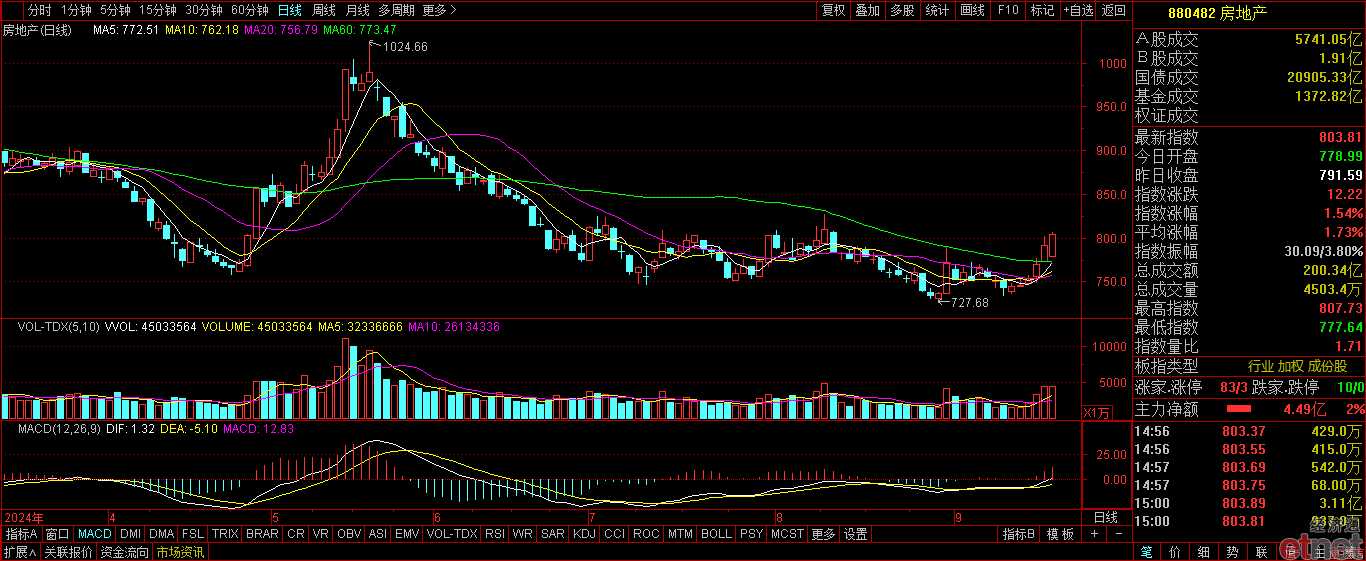Select the 15分钟 period tab
Image resolution: width=1366 pixels, height=561 pixels.
157,10
